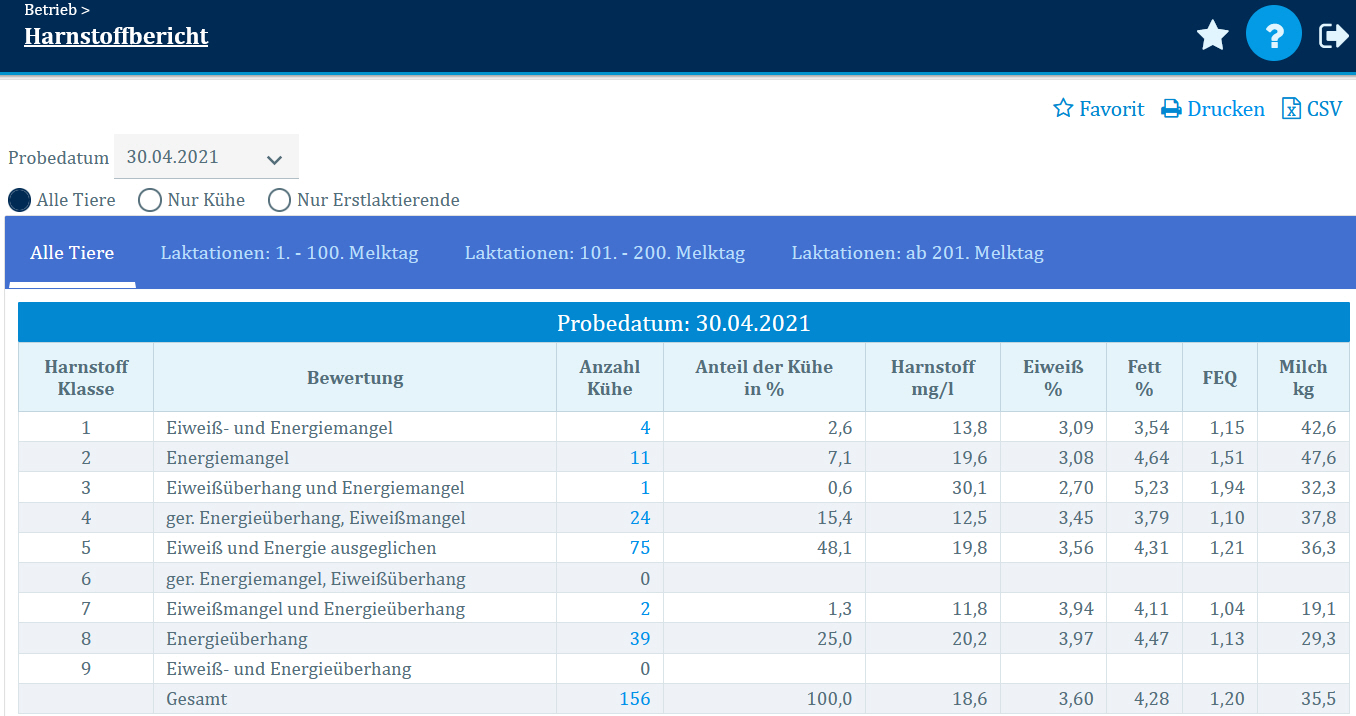Viewport: 1356px width, 716px height.
Task: Select the Nur Kühe radio button
Action: tap(150, 200)
